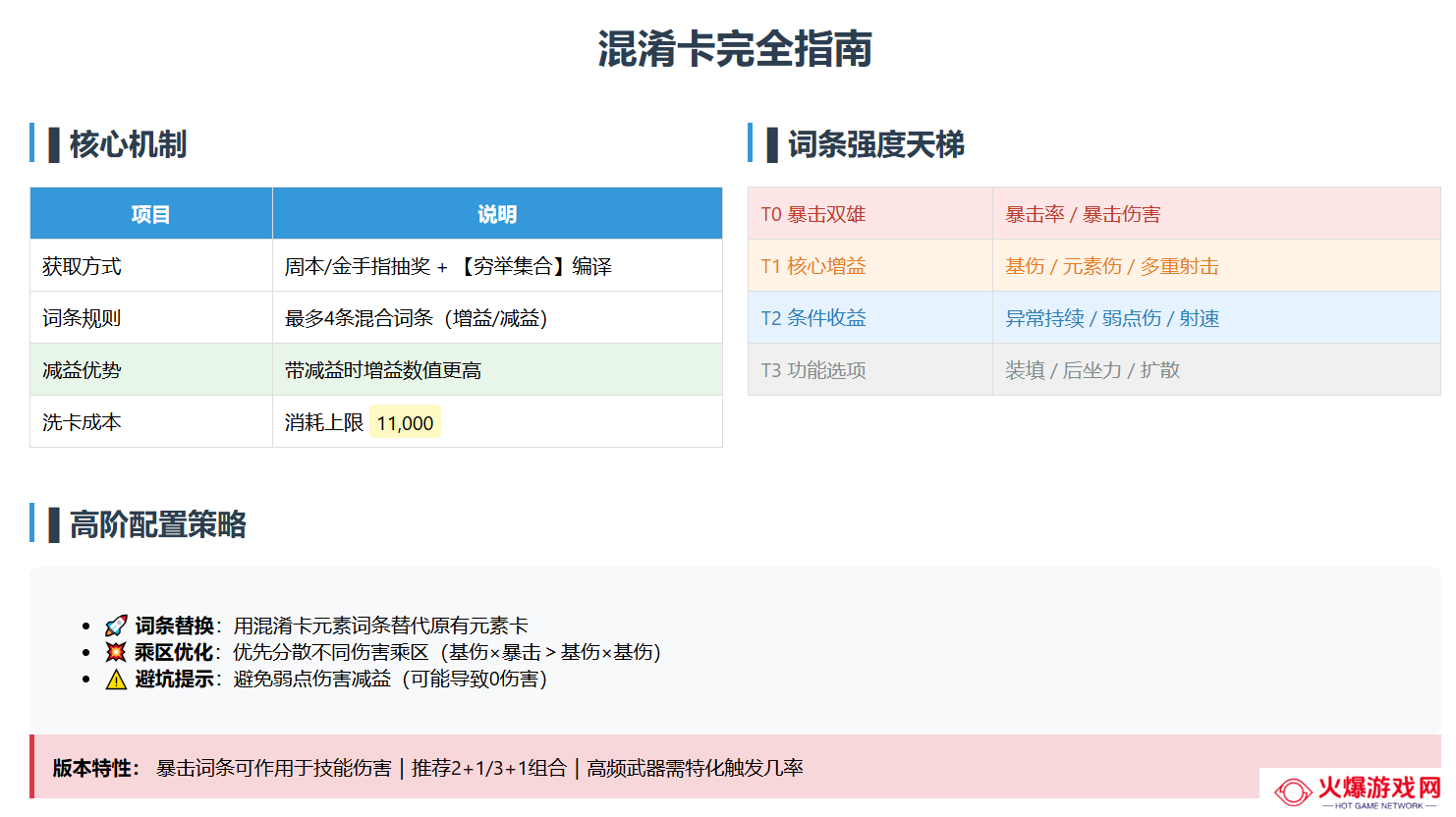Click the text 避免弱点伤害减益
1456x817 pixels.
(x=312, y=680)
